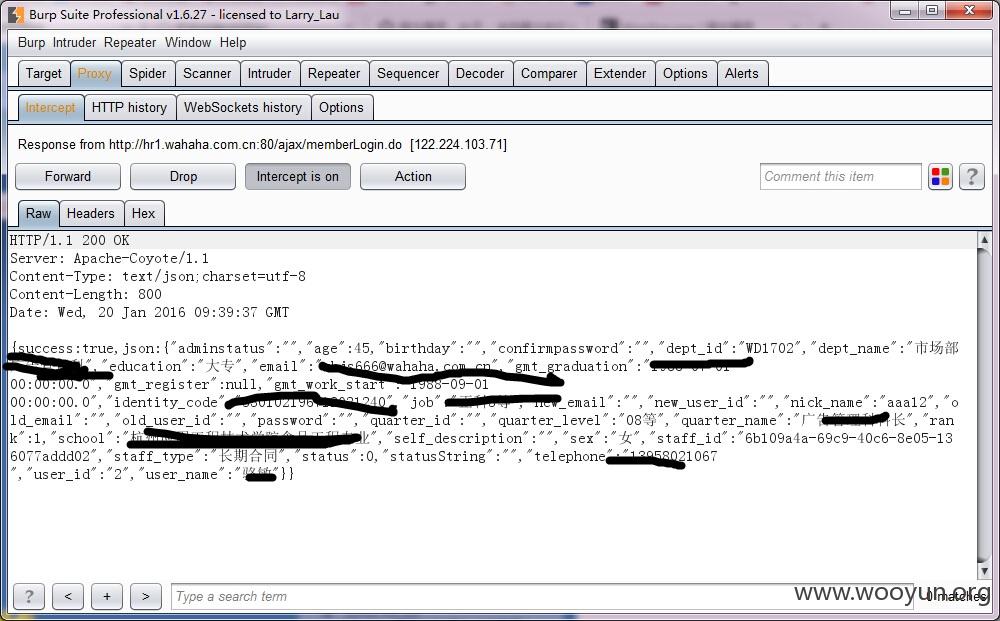Switch to the Comparer tab

pos(549,73)
